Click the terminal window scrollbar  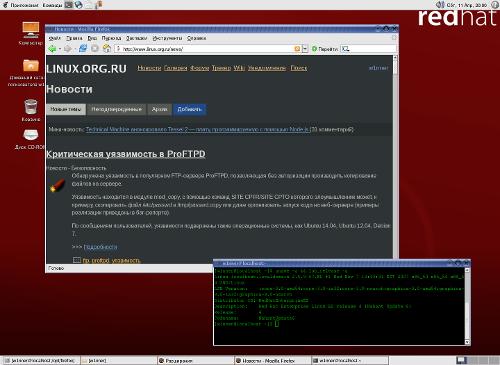[467, 306]
